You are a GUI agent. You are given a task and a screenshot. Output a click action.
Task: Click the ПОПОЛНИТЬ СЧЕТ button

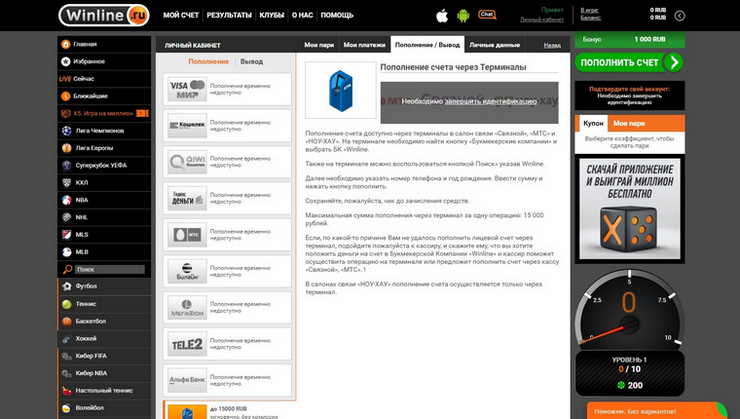point(629,62)
